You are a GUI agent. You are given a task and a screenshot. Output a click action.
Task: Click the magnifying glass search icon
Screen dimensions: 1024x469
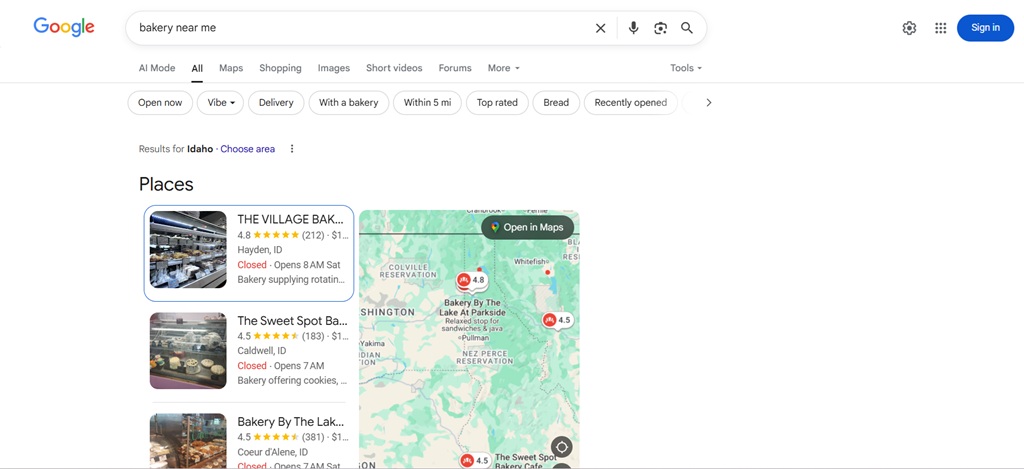[x=687, y=28]
